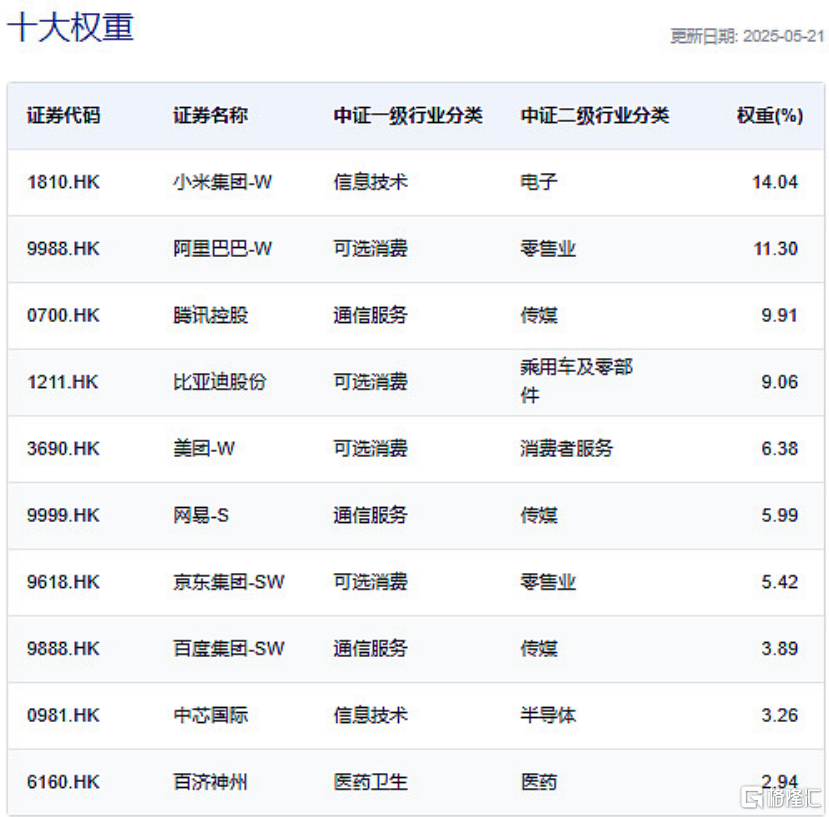Click 信息技术 in the 中芯国际 row
This screenshot has height=817, width=829.
point(371,715)
